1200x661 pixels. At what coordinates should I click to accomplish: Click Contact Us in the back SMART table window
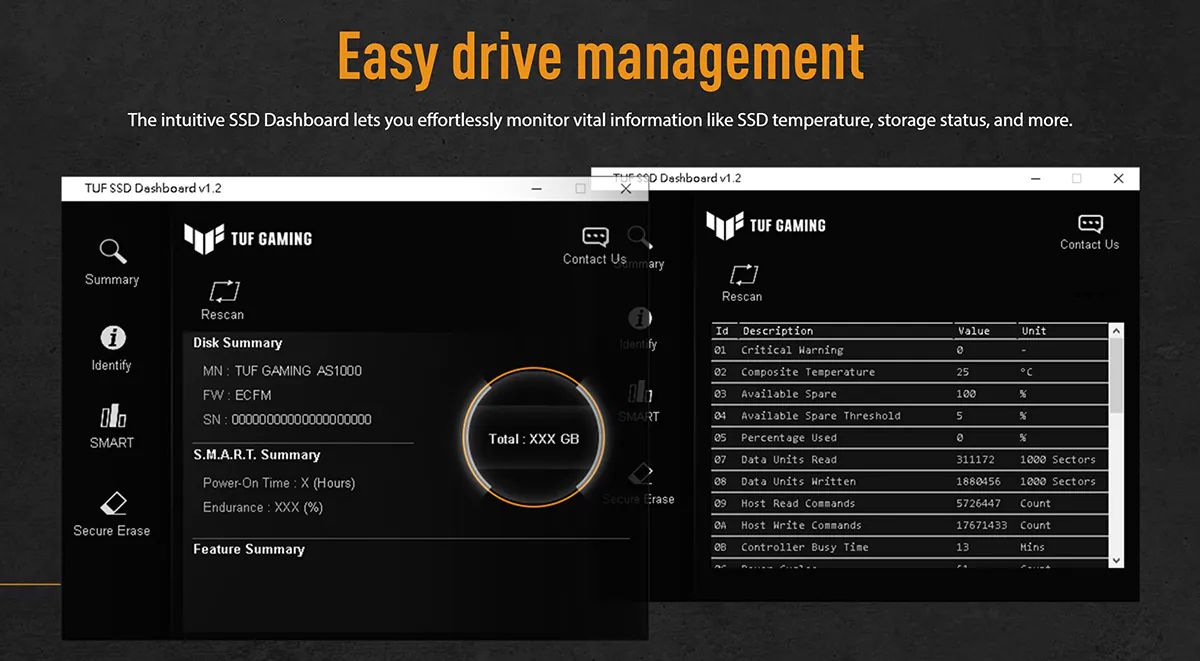(x=1090, y=232)
